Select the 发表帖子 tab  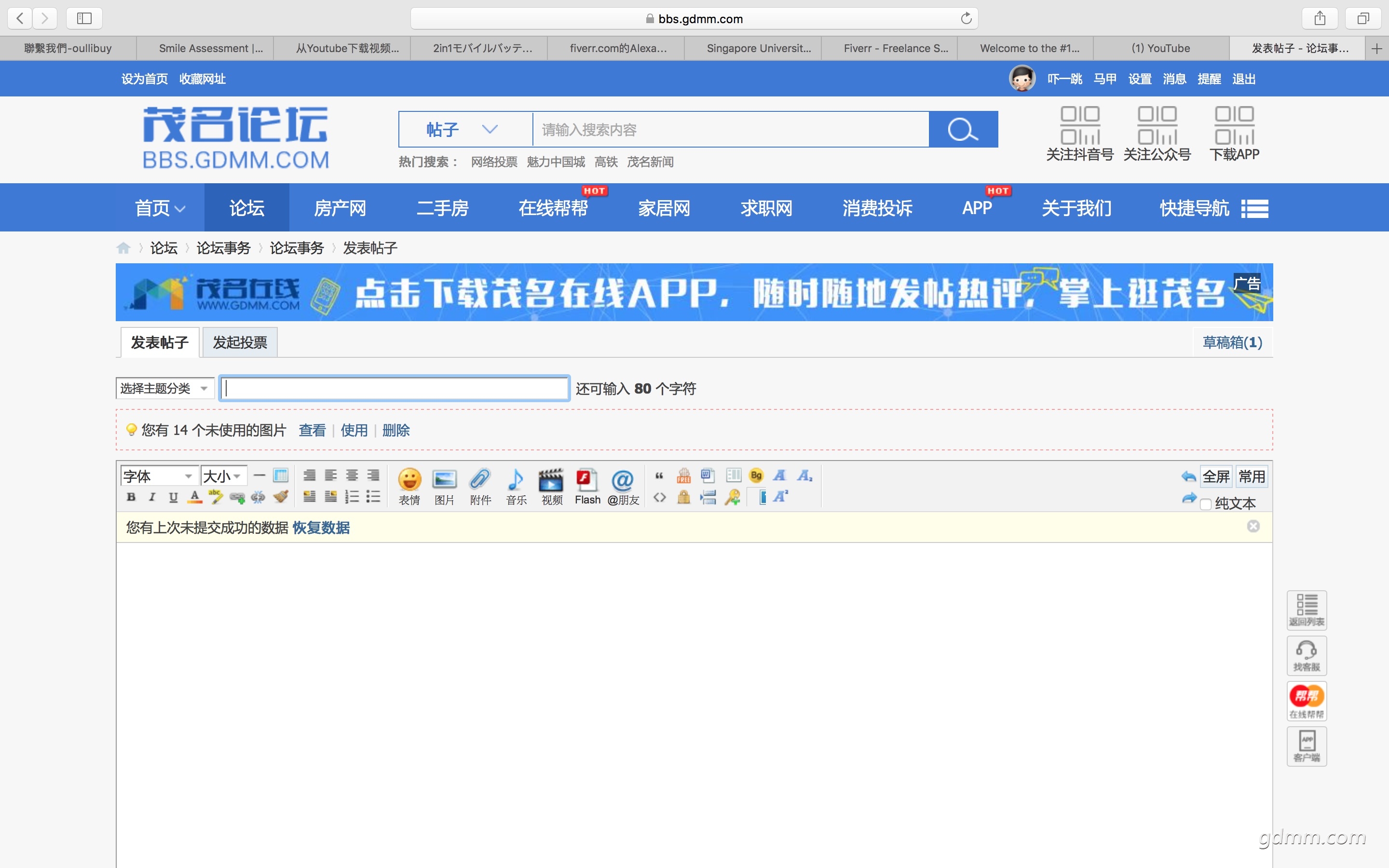[160, 343]
